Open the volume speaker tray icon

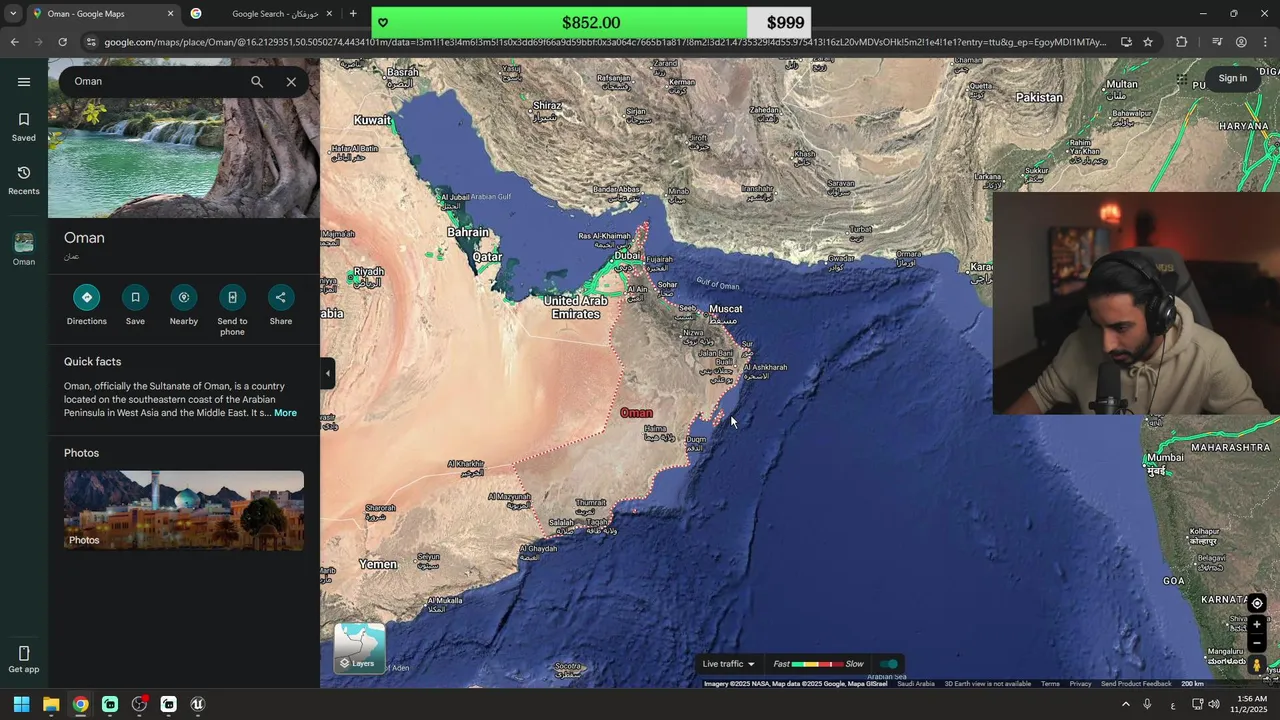1214,704
